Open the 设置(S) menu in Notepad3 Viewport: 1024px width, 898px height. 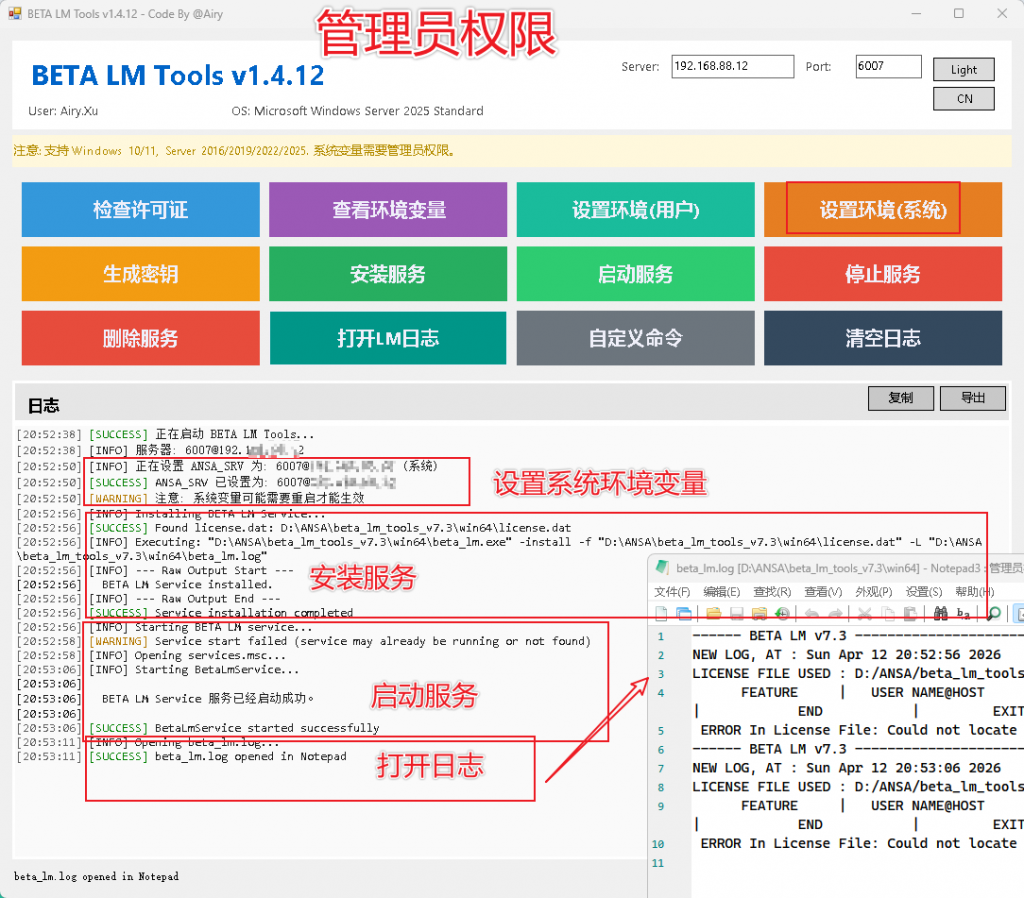tap(923, 591)
